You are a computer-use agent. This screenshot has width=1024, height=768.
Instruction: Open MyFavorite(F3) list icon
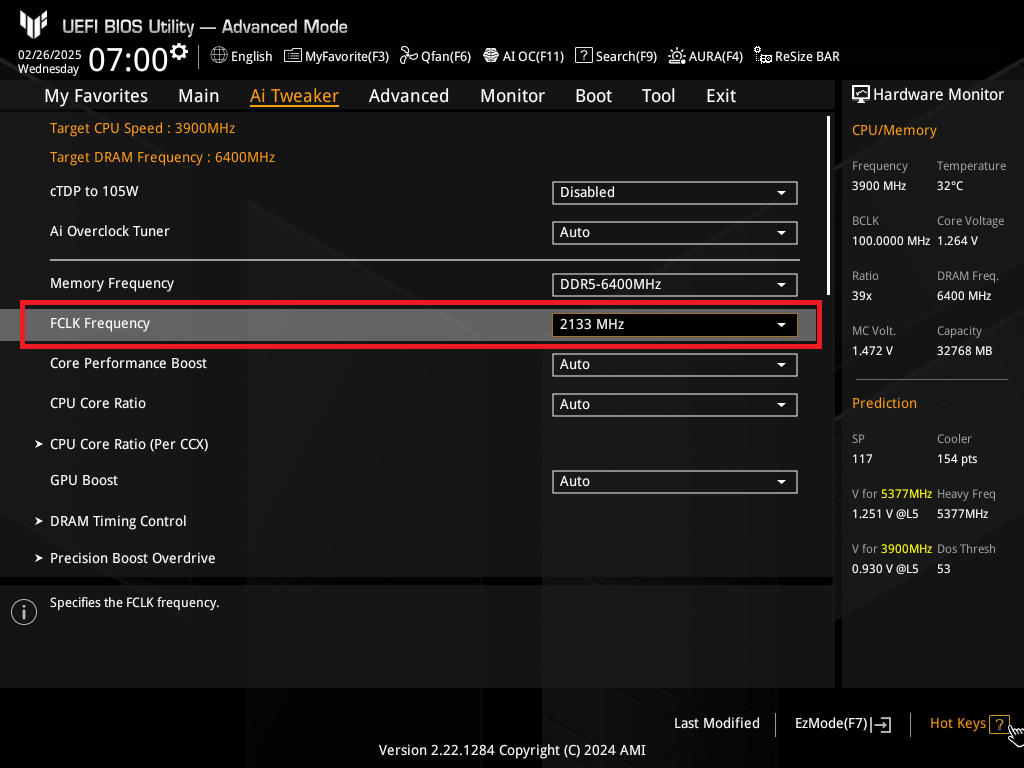coord(293,56)
